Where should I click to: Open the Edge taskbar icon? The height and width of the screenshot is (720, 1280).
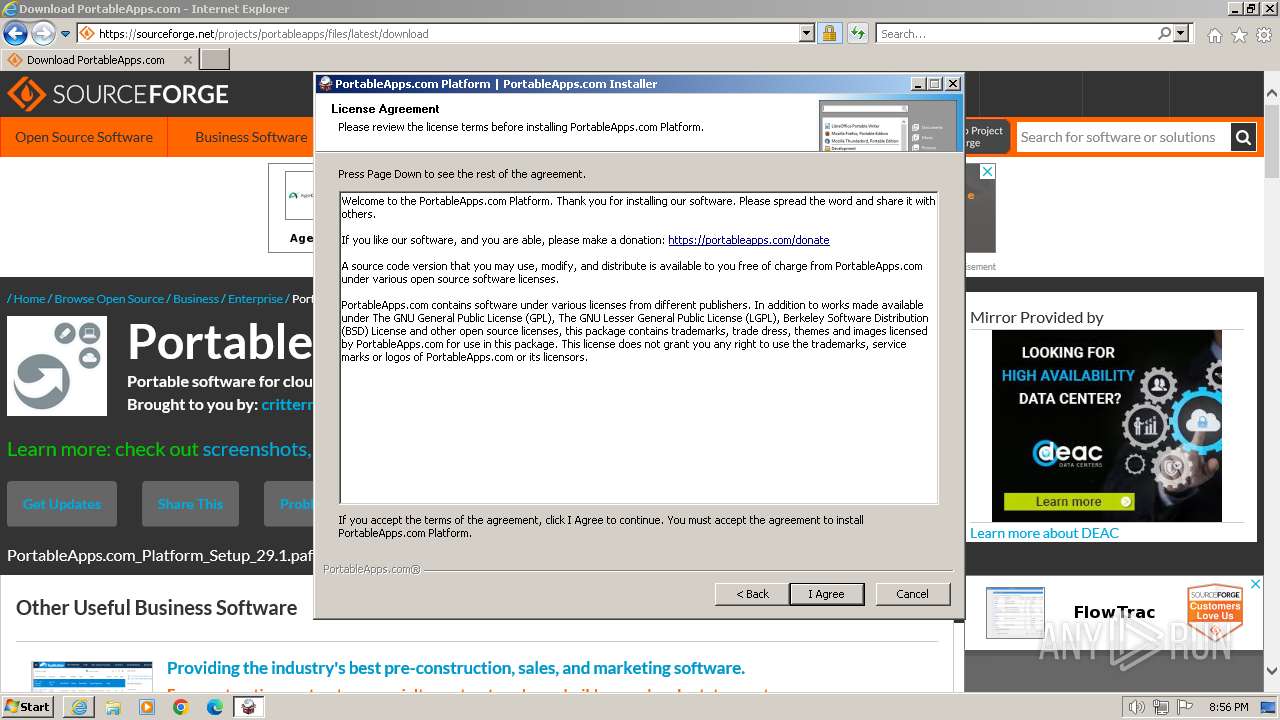[215, 707]
